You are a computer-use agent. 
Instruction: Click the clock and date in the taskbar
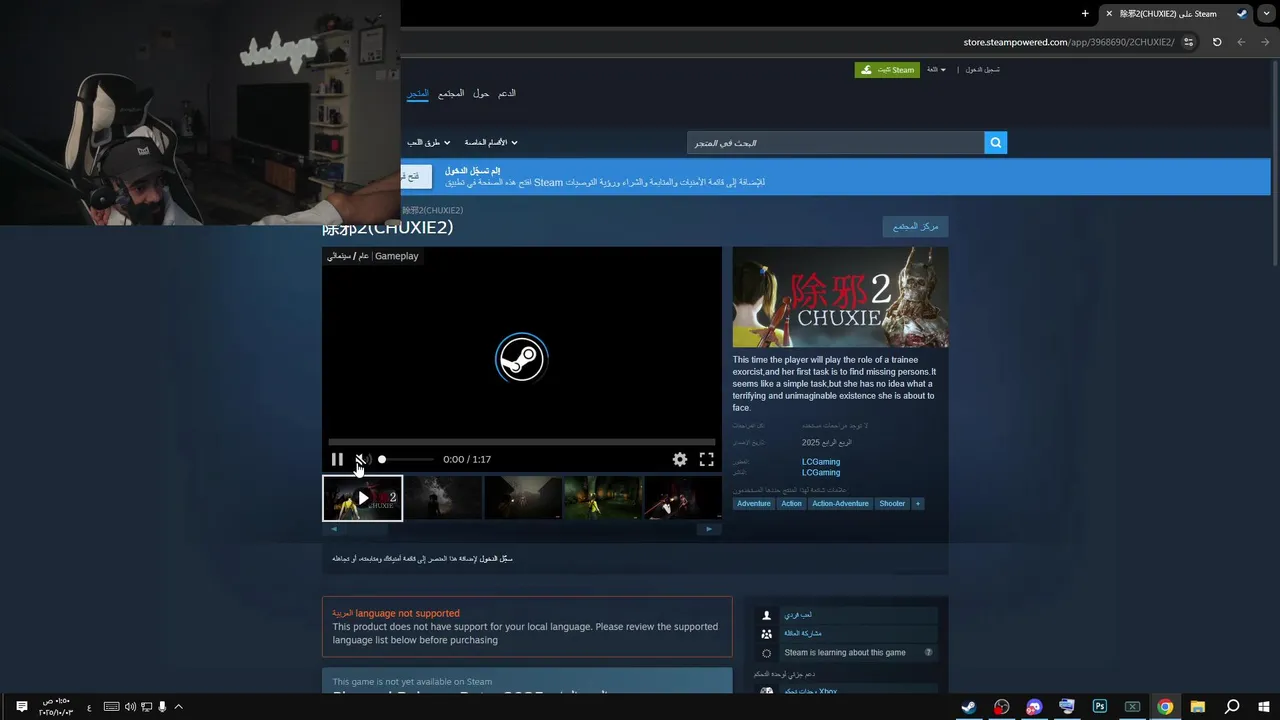(x=56, y=707)
